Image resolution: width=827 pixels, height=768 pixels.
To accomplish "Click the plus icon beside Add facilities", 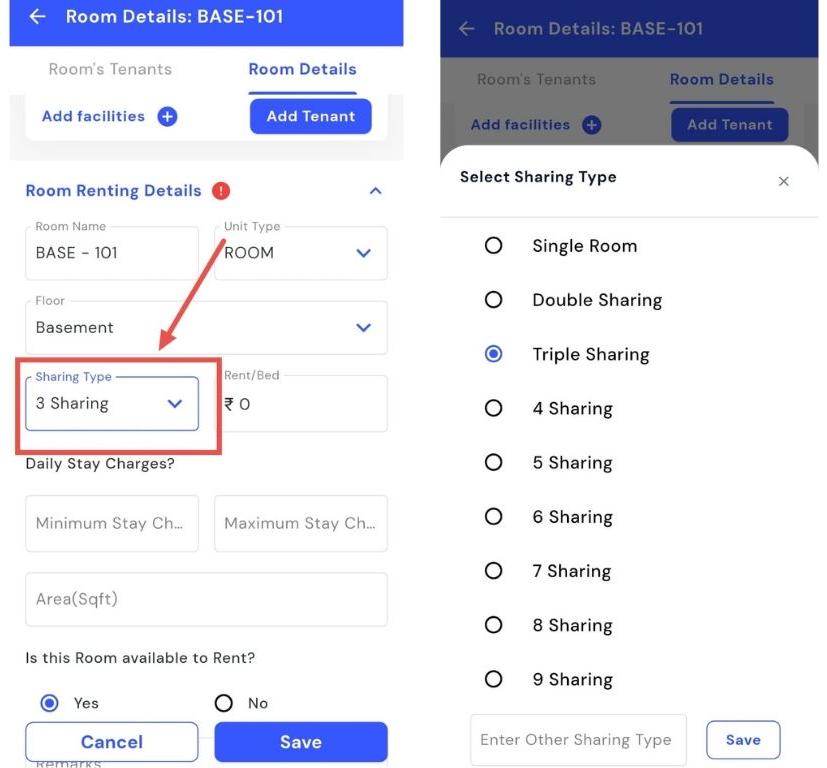I will (x=168, y=117).
